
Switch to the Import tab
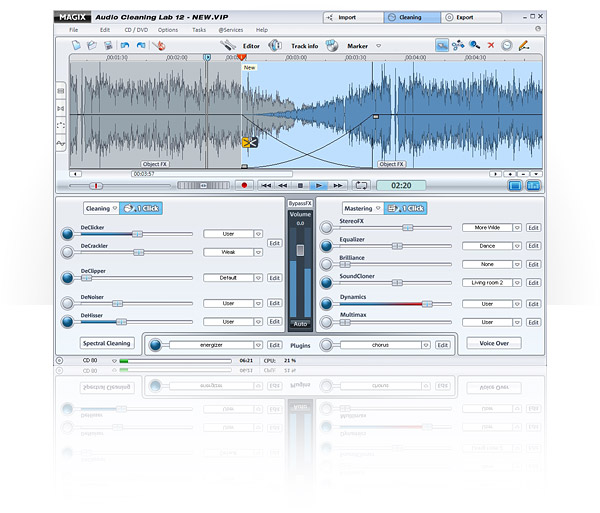coord(353,18)
